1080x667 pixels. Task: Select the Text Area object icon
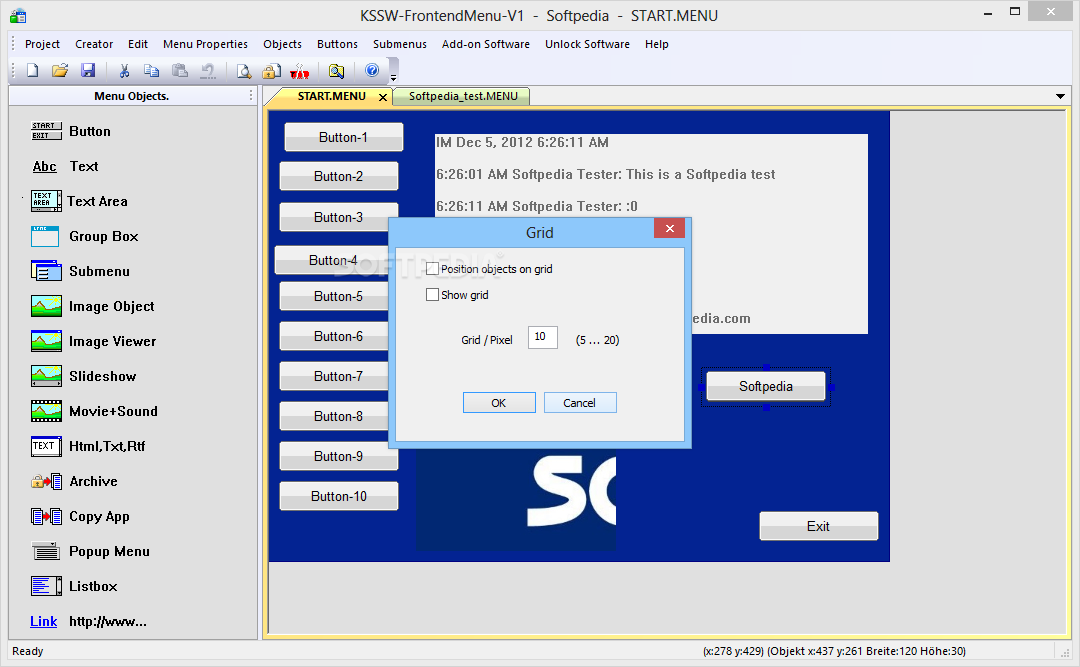(46, 201)
